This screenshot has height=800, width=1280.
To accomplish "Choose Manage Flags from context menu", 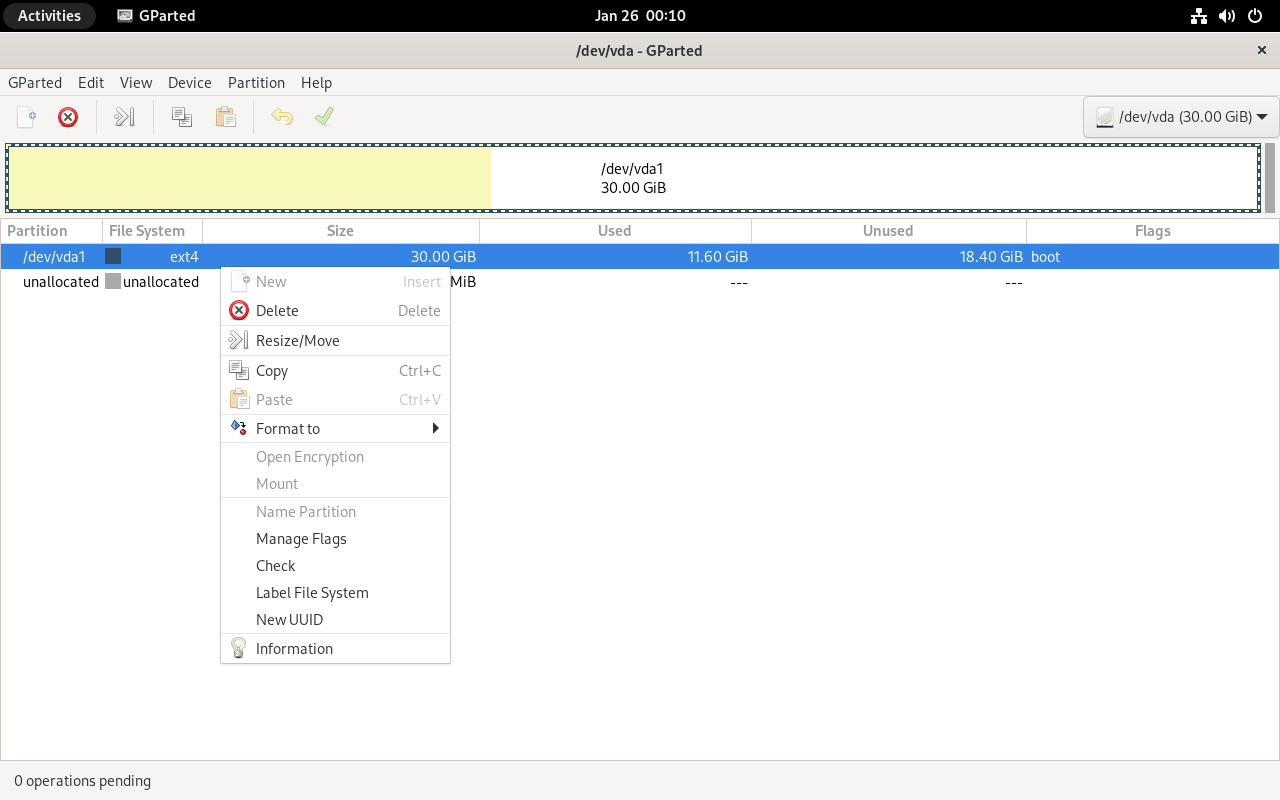I will [301, 538].
